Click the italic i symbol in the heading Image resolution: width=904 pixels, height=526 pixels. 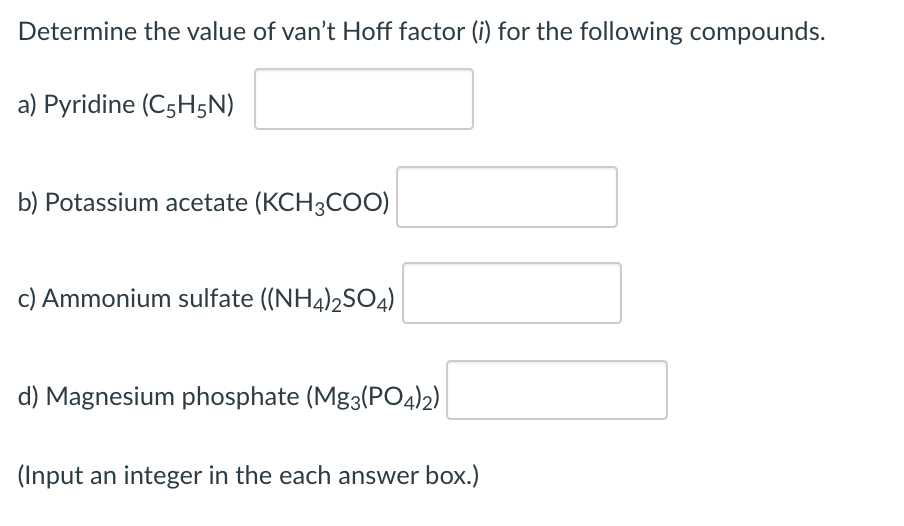481,32
